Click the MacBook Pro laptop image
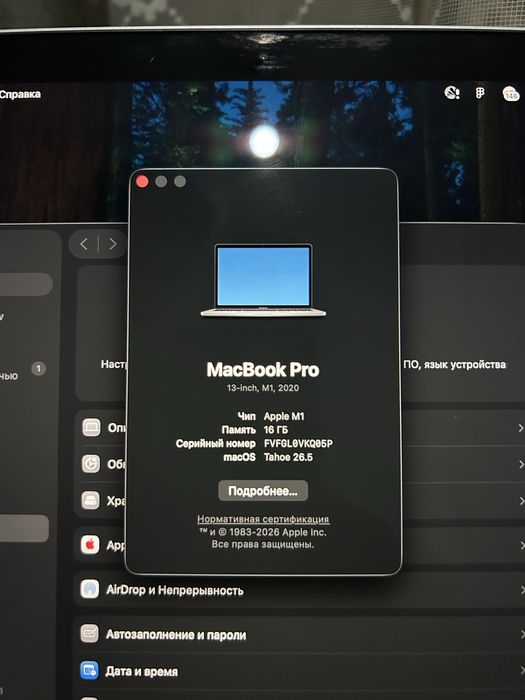 coord(263,281)
